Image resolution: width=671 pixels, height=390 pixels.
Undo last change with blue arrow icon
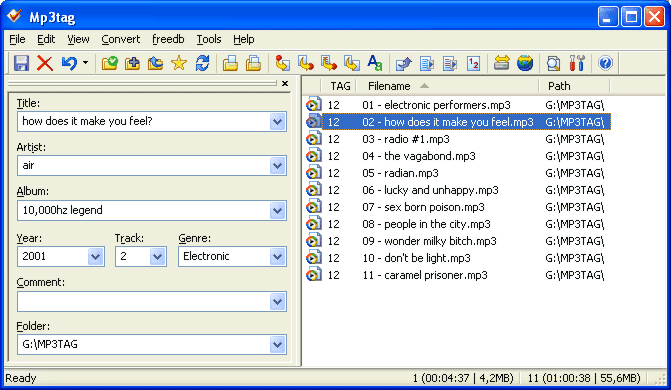68,63
